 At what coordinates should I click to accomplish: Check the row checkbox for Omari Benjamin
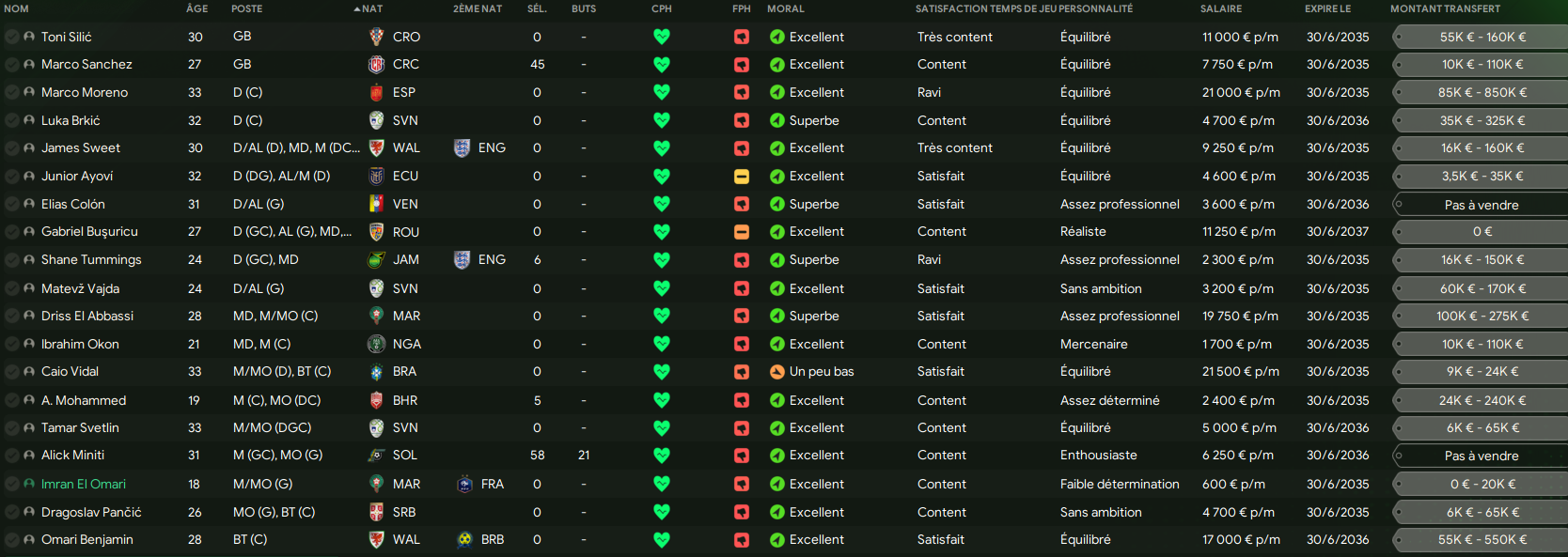coord(11,539)
